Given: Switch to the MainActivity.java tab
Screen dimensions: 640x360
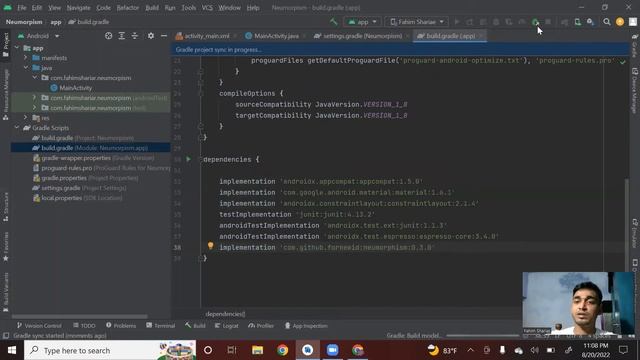Looking at the screenshot, I should pos(276,36).
